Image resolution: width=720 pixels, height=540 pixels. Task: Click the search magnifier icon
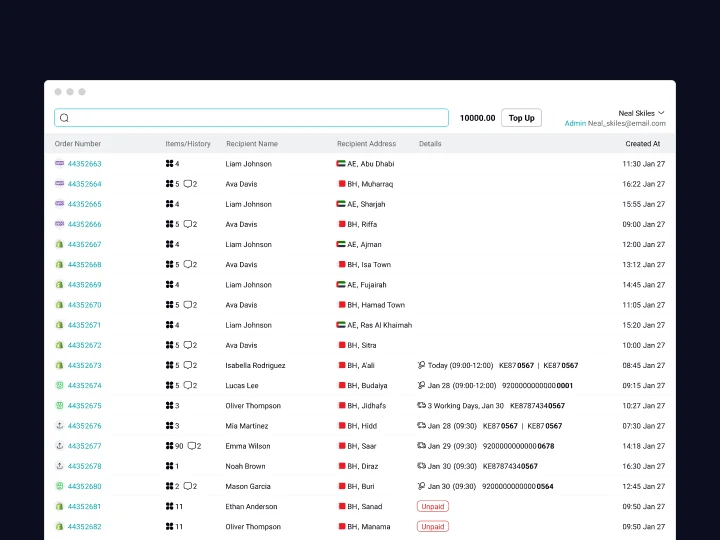pyautogui.click(x=64, y=118)
